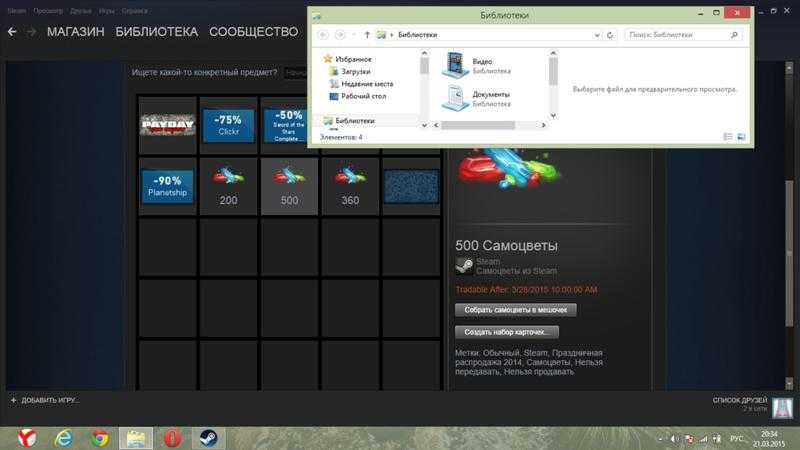Select the -90% Planetship coupon
800x450 pixels.
pyautogui.click(x=167, y=186)
